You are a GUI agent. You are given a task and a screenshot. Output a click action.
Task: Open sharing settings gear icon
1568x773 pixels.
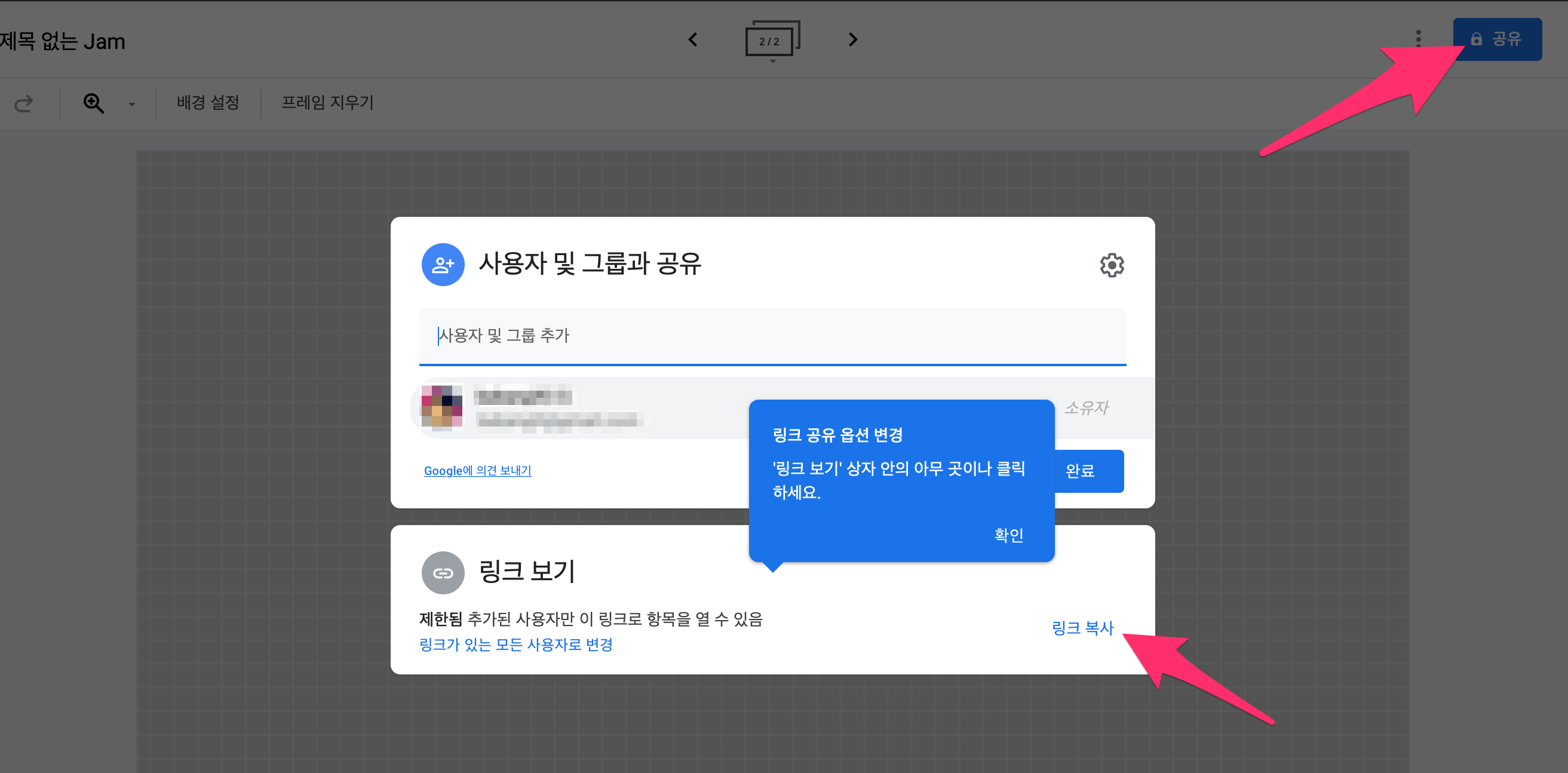point(1112,265)
